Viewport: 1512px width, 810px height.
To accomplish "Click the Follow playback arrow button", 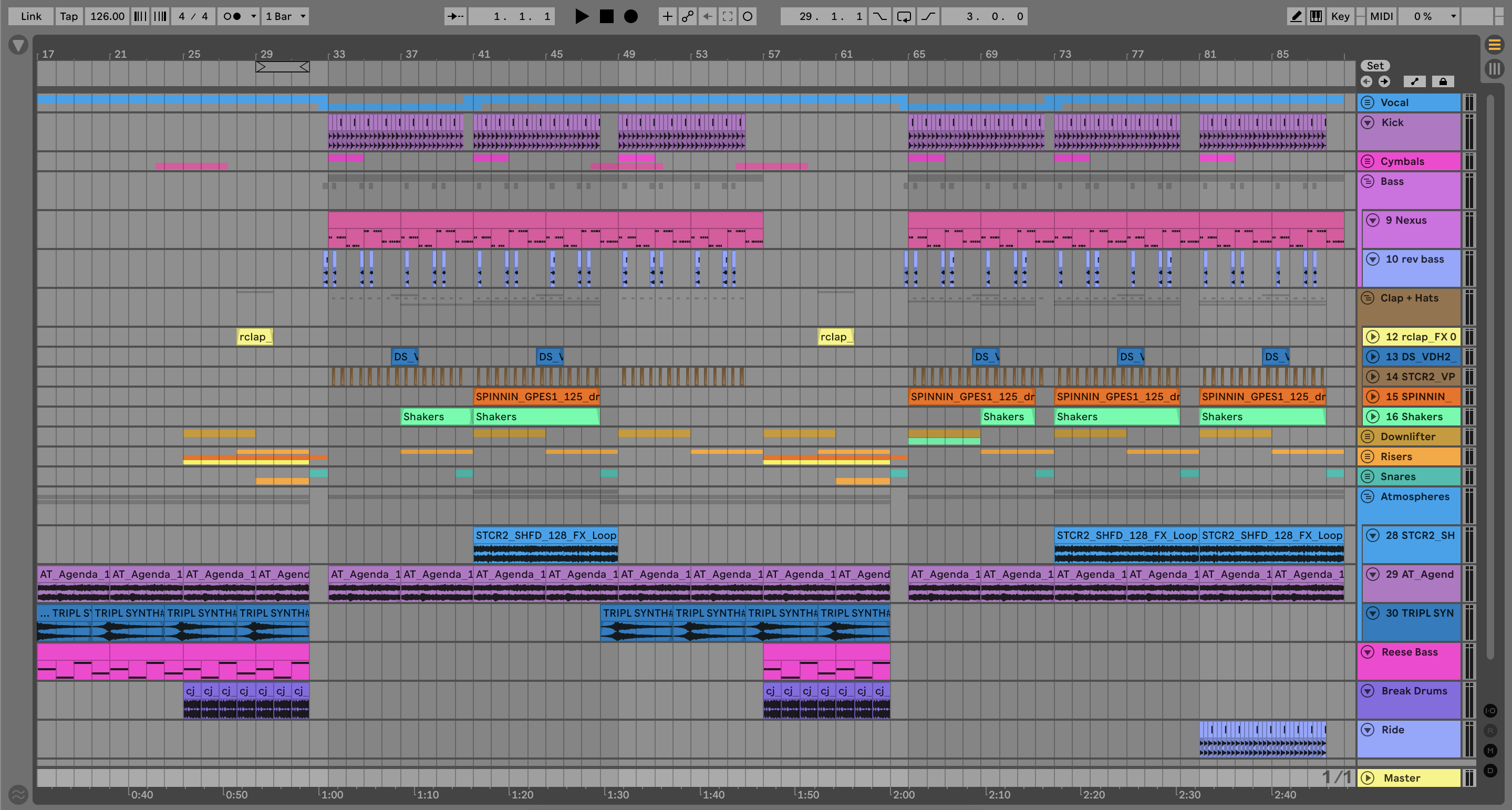I will pyautogui.click(x=455, y=16).
